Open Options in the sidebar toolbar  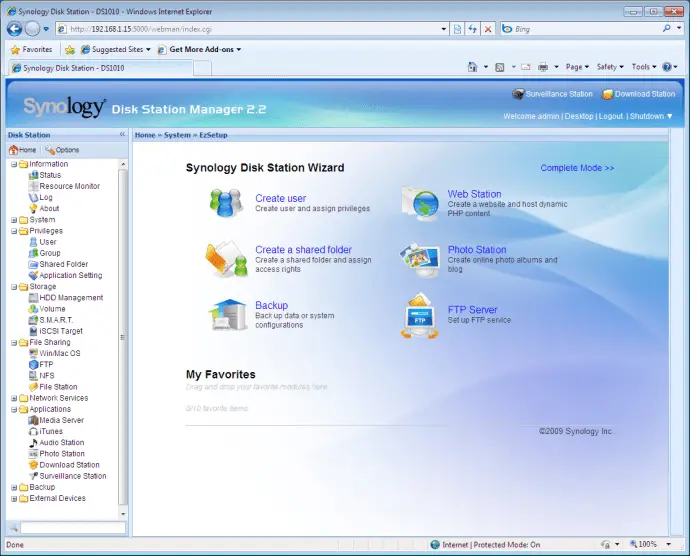62,150
